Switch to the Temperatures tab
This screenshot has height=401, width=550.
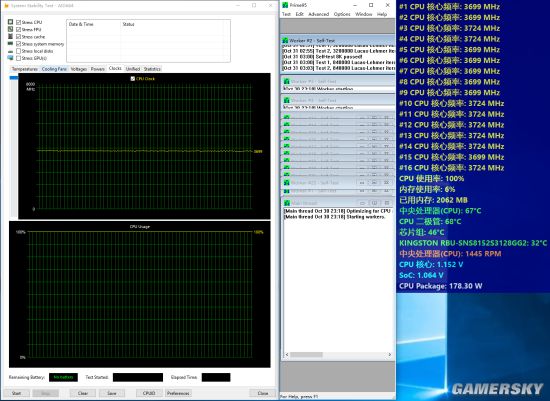24,69
